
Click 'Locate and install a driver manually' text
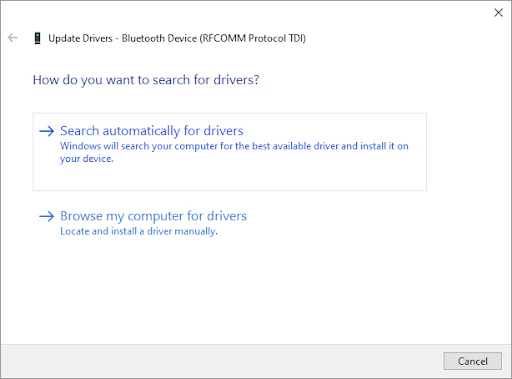[139, 231]
